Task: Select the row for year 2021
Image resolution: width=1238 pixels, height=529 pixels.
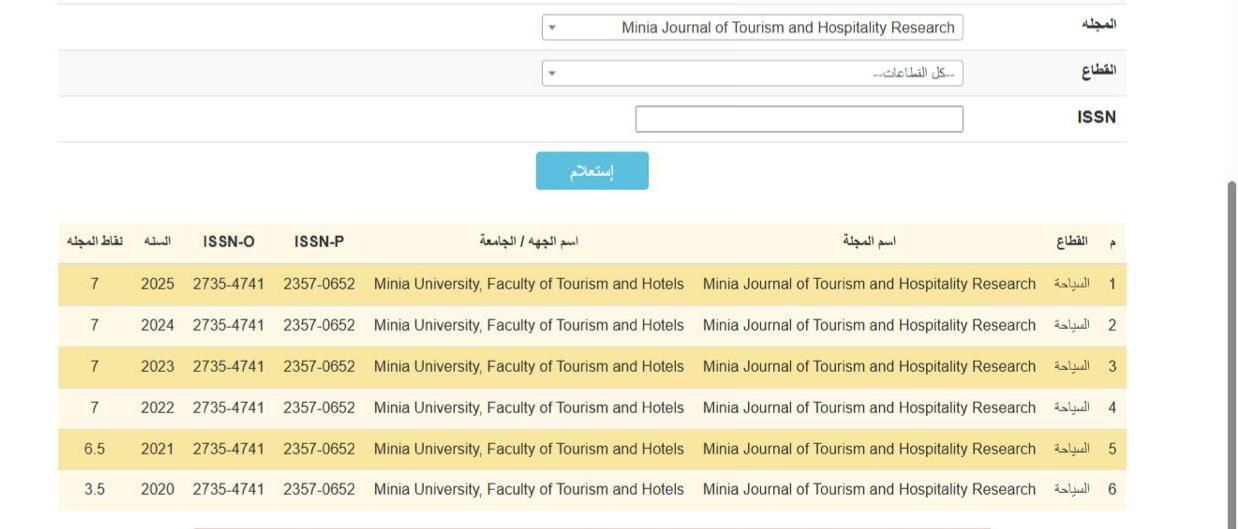Action: click(x=592, y=449)
